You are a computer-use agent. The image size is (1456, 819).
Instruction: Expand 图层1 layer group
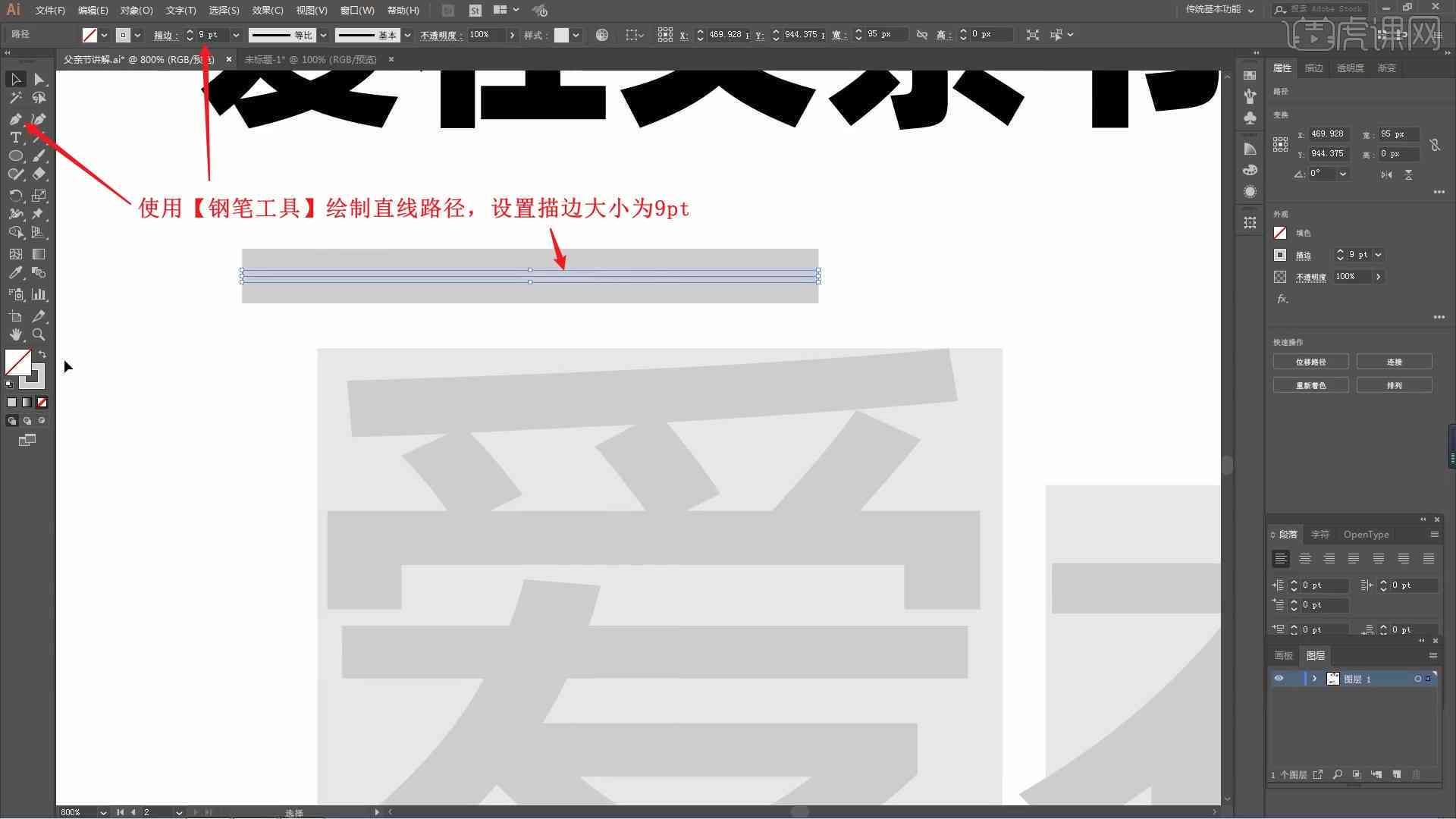1311,678
